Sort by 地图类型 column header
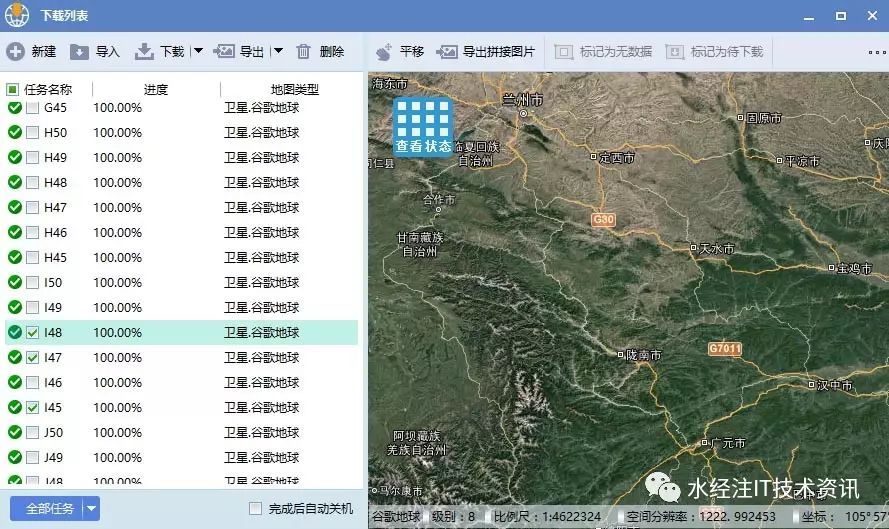Viewport: 889px width, 529px height. (295, 90)
